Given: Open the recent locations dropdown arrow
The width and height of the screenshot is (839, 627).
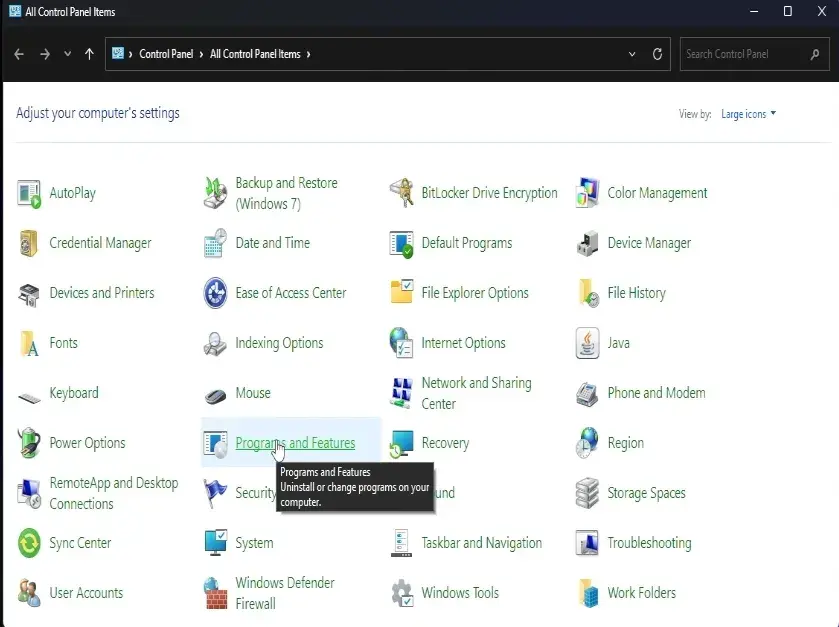Looking at the screenshot, I should pyautogui.click(x=67, y=54).
